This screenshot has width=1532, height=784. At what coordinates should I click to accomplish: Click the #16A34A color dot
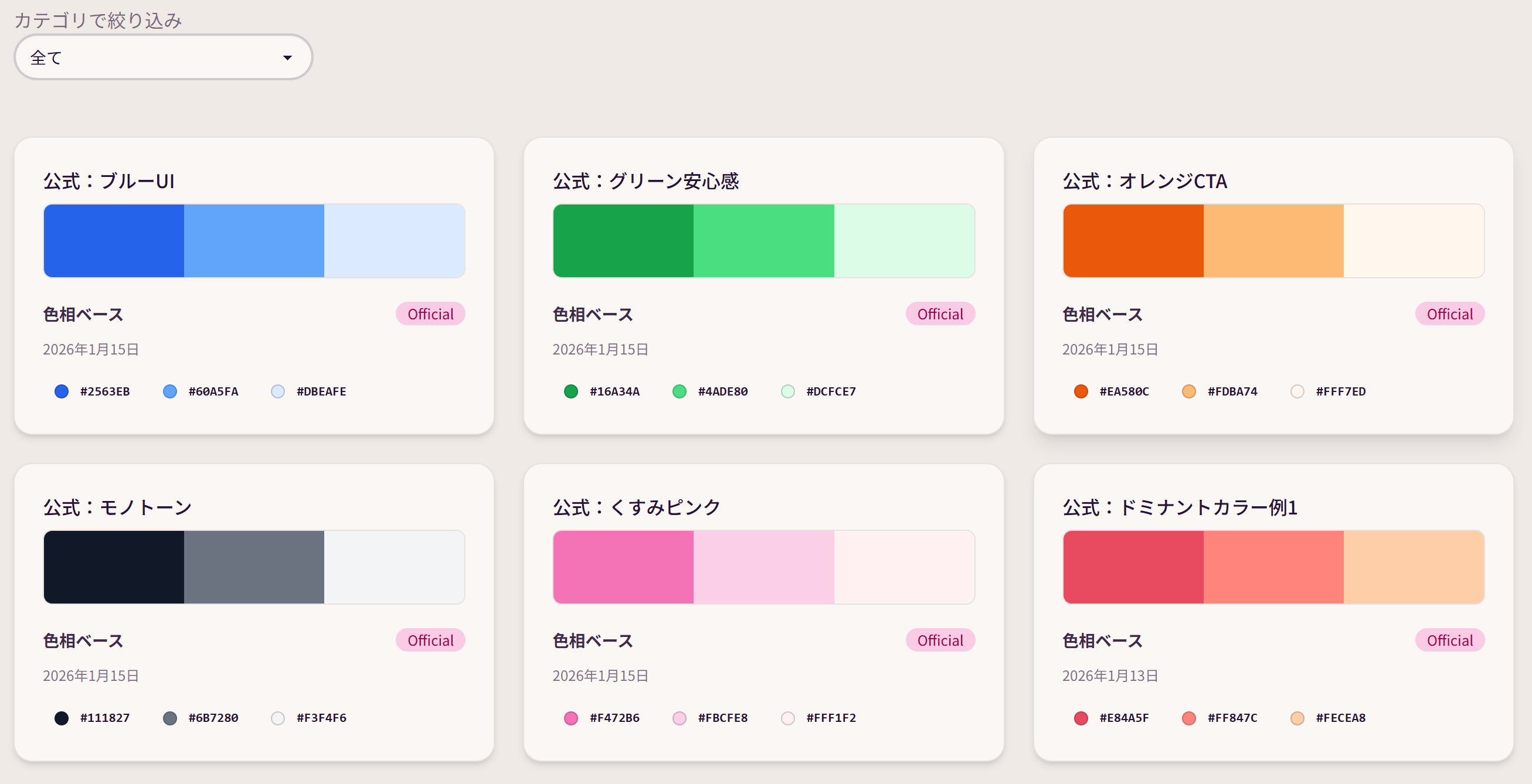pyautogui.click(x=571, y=391)
